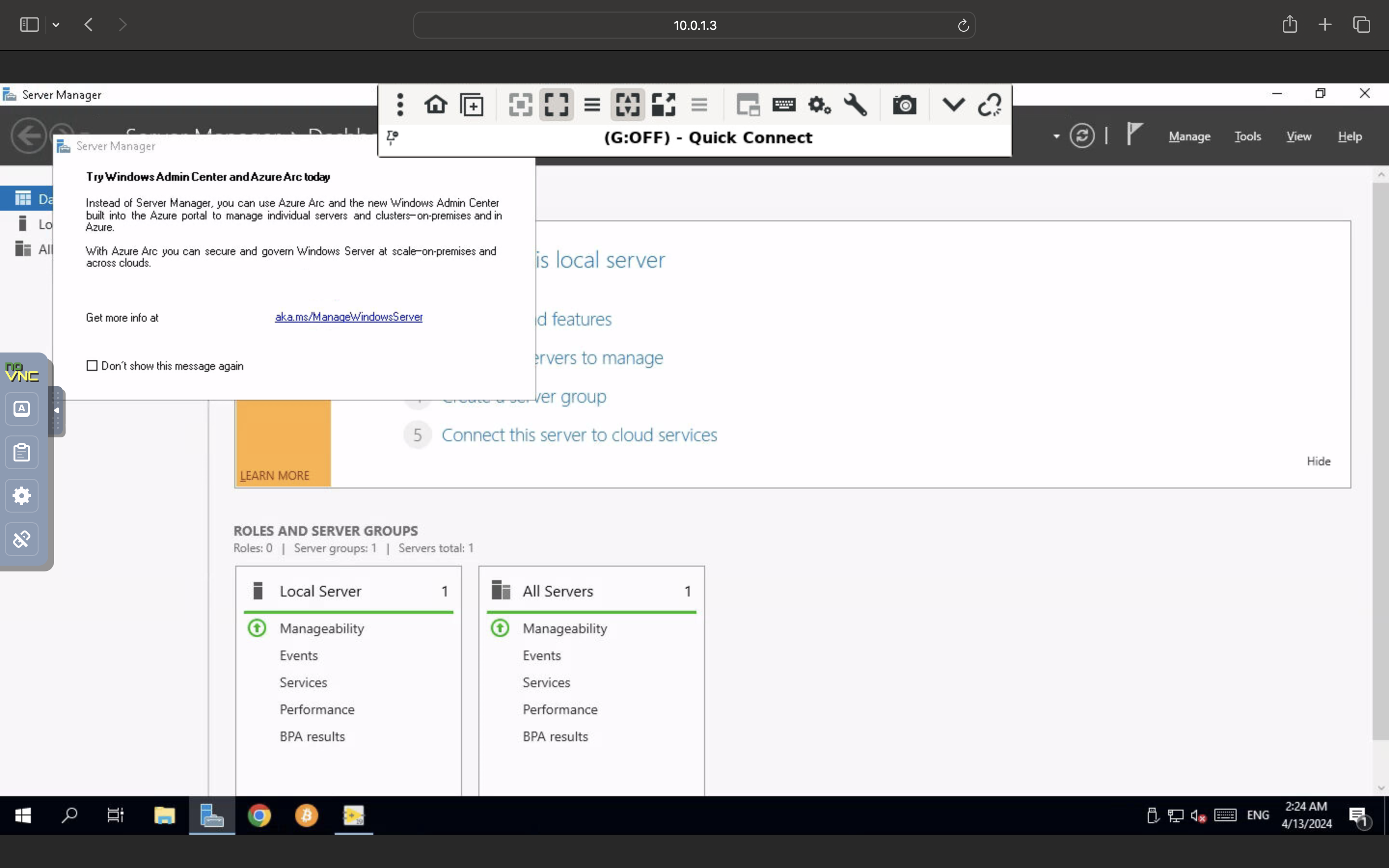Click the Server Manager vertical scrollbar

pyautogui.click(x=1380, y=459)
